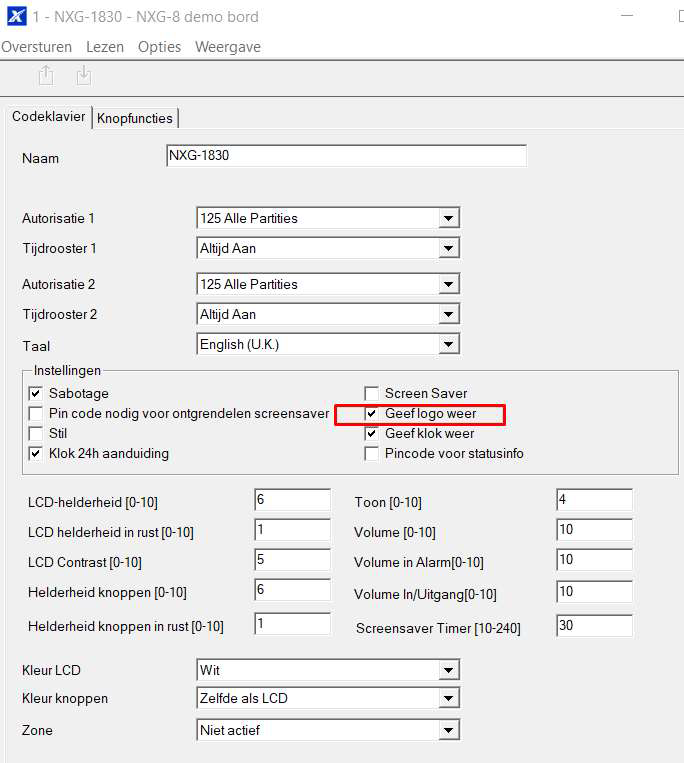
Task: Click the Volume In/Uitgang field
Action: pyautogui.click(x=594, y=592)
